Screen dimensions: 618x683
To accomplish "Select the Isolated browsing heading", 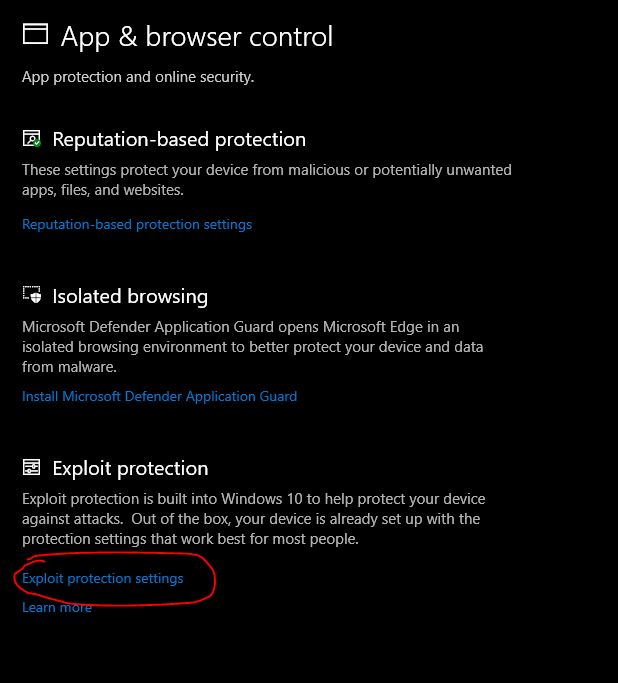I will [130, 297].
